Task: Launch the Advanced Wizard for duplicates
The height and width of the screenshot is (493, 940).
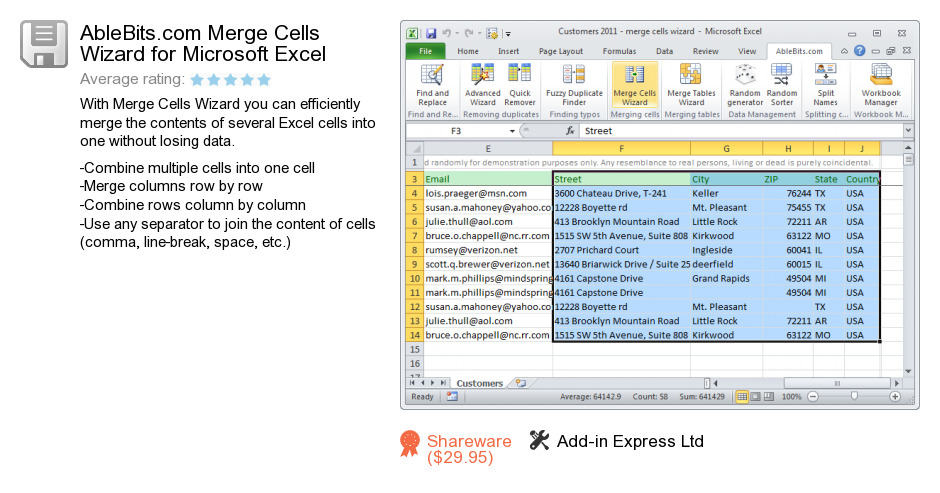Action: [483, 85]
